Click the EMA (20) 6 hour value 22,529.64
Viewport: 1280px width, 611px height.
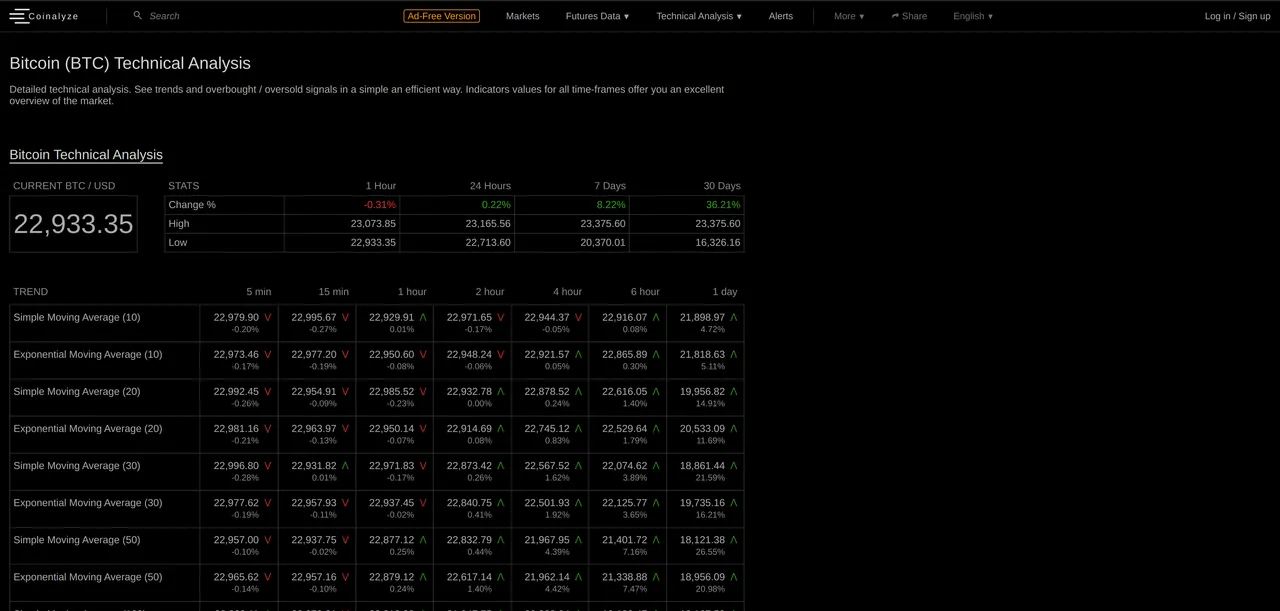point(624,429)
